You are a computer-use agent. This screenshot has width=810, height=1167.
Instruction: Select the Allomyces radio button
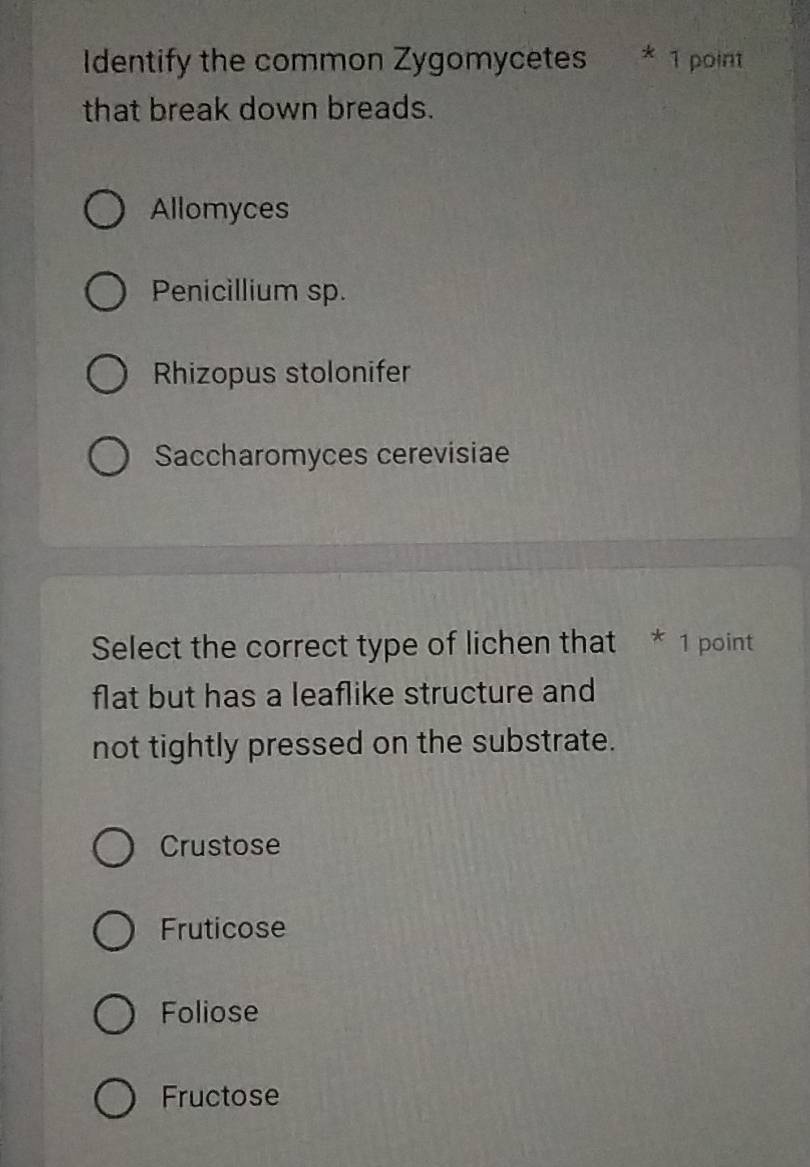point(105,212)
